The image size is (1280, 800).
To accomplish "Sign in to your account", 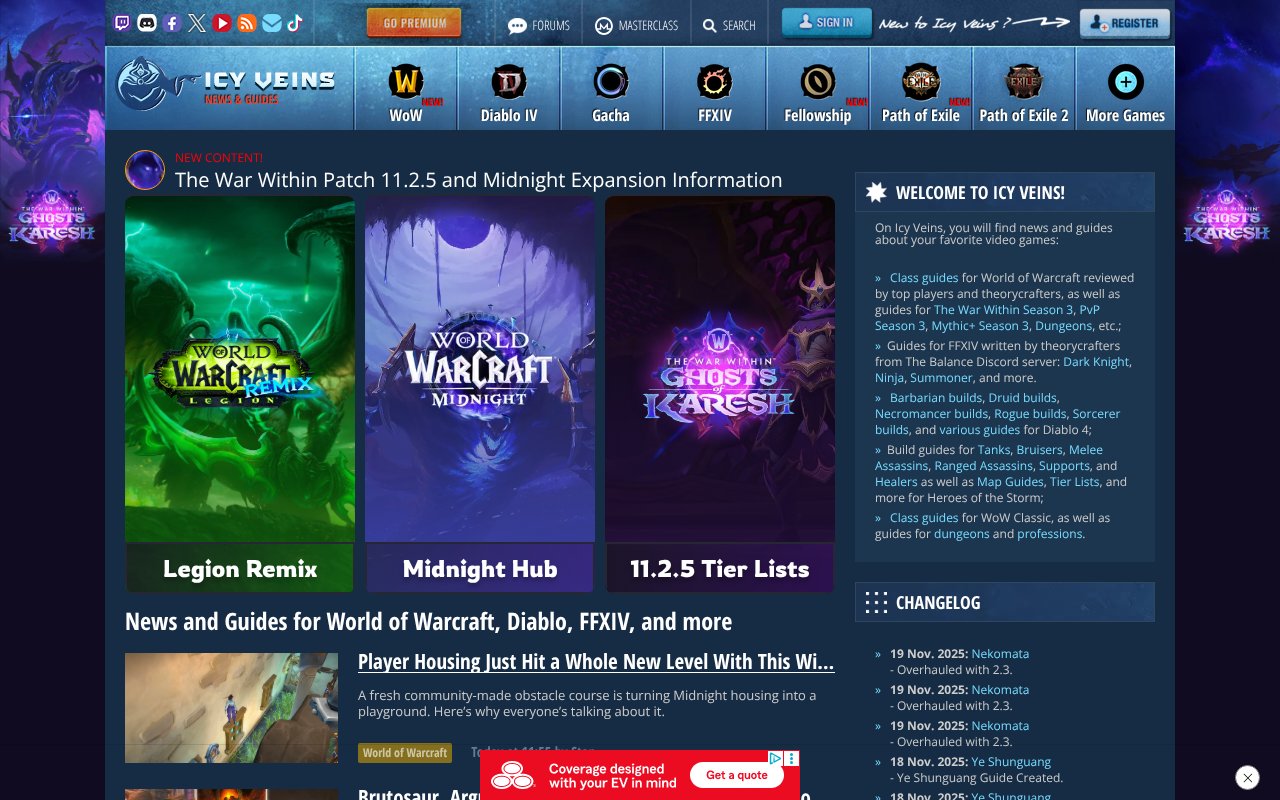I will pyautogui.click(x=826, y=20).
